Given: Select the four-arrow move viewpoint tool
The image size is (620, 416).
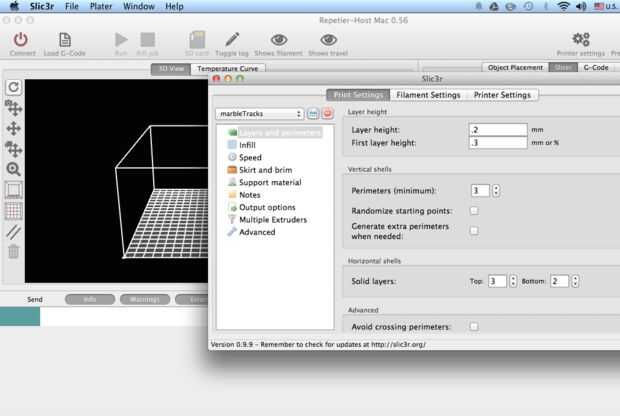Looking at the screenshot, I should [13, 129].
